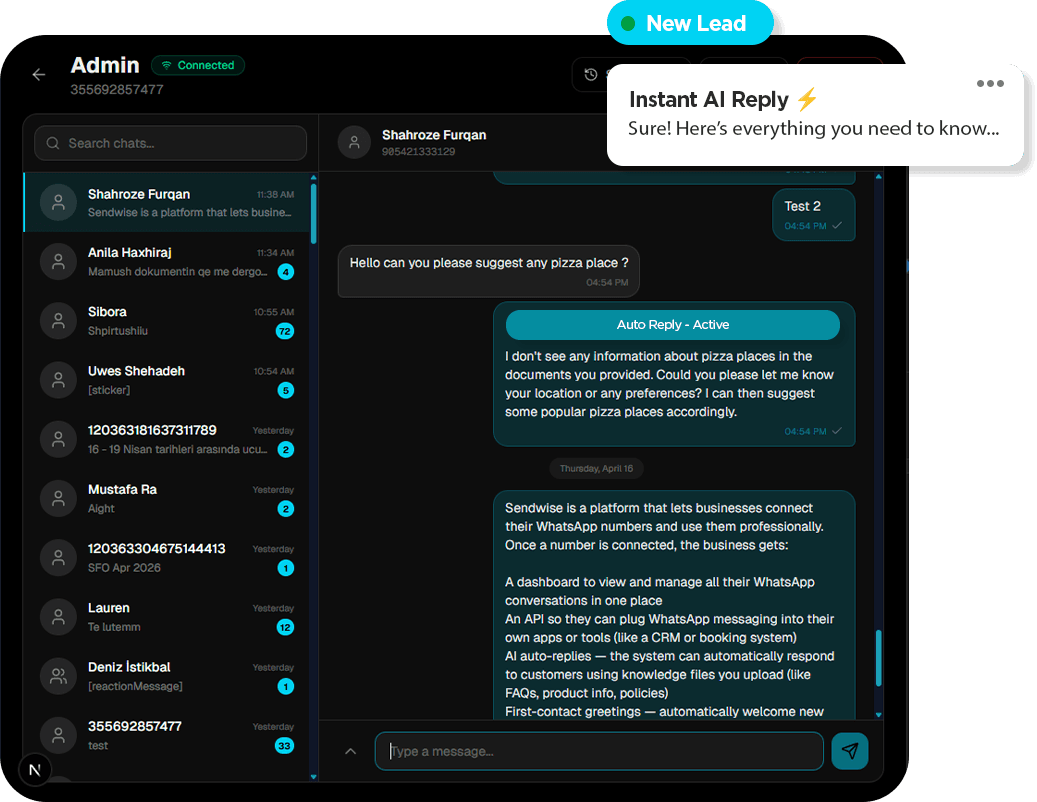Click avatar of chat 355692857477 in list
Image resolution: width=1037 pixels, height=802 pixels.
pyautogui.click(x=58, y=735)
